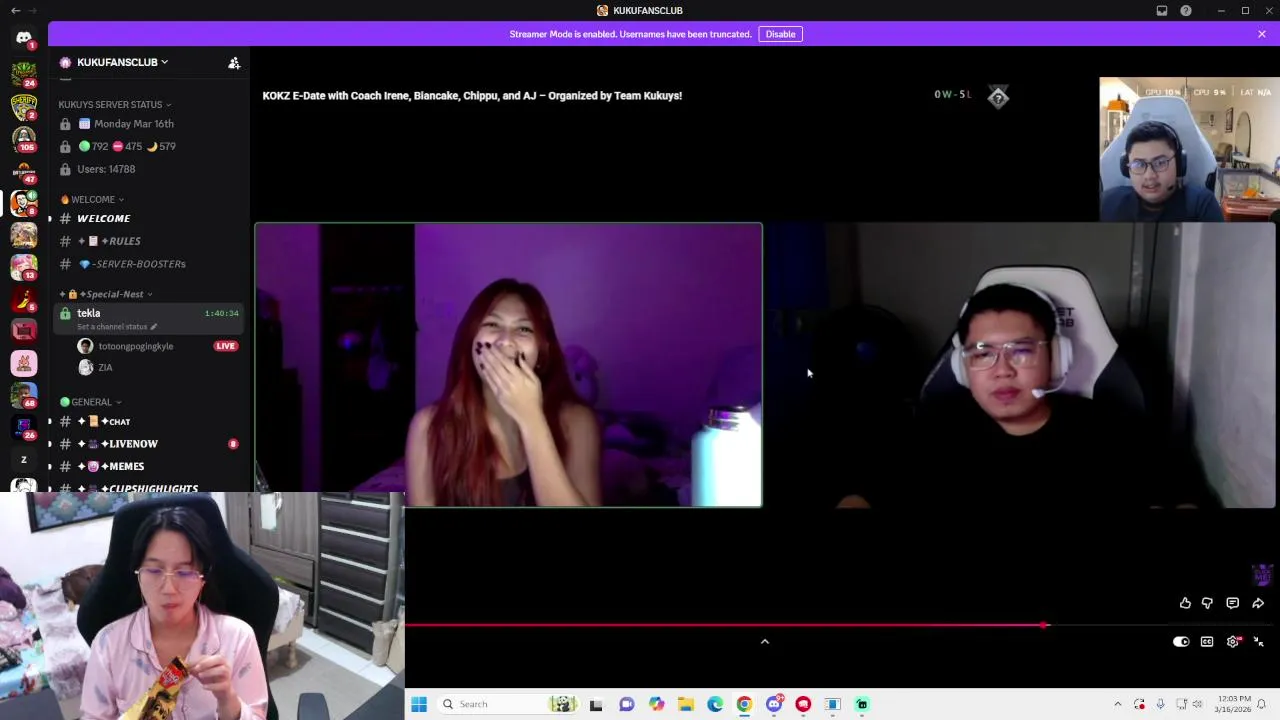This screenshot has height=720, width=1280.
Task: Open the Z letter server icon
Action: [x=24, y=460]
